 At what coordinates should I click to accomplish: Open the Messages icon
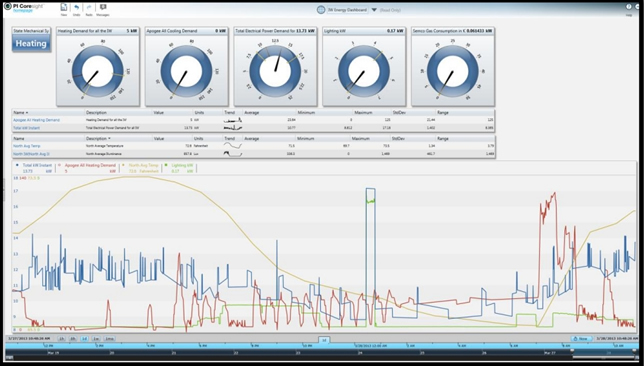(x=103, y=7)
